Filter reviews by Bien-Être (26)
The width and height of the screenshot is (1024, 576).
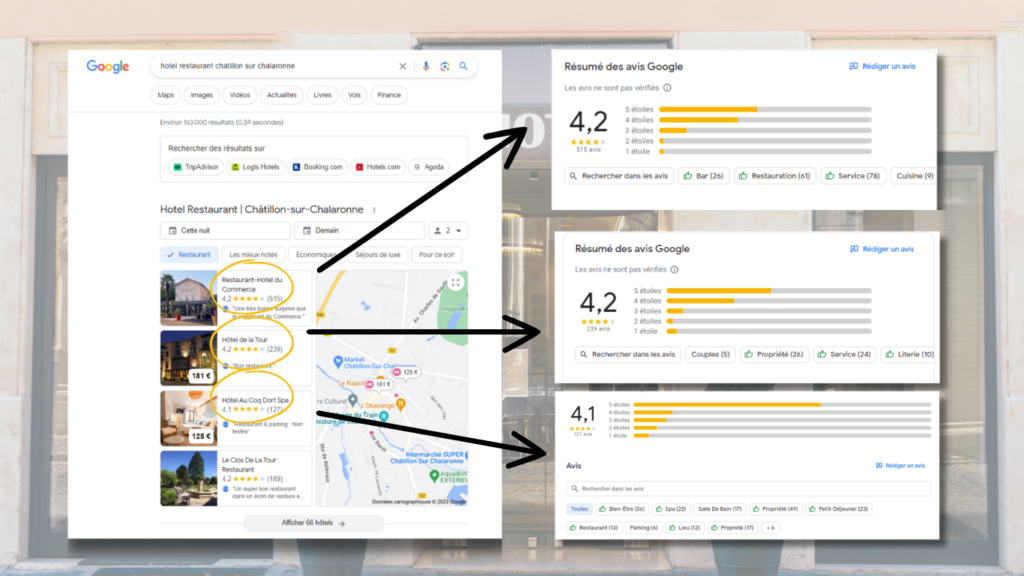(x=622, y=509)
